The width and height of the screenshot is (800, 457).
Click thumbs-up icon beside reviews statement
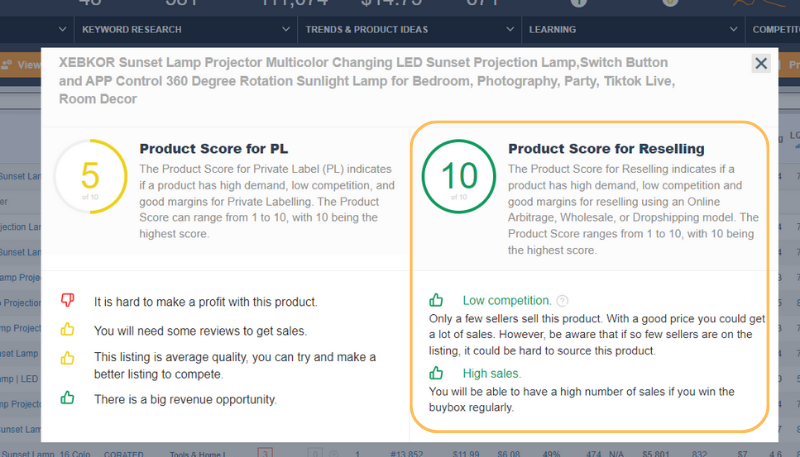point(67,329)
